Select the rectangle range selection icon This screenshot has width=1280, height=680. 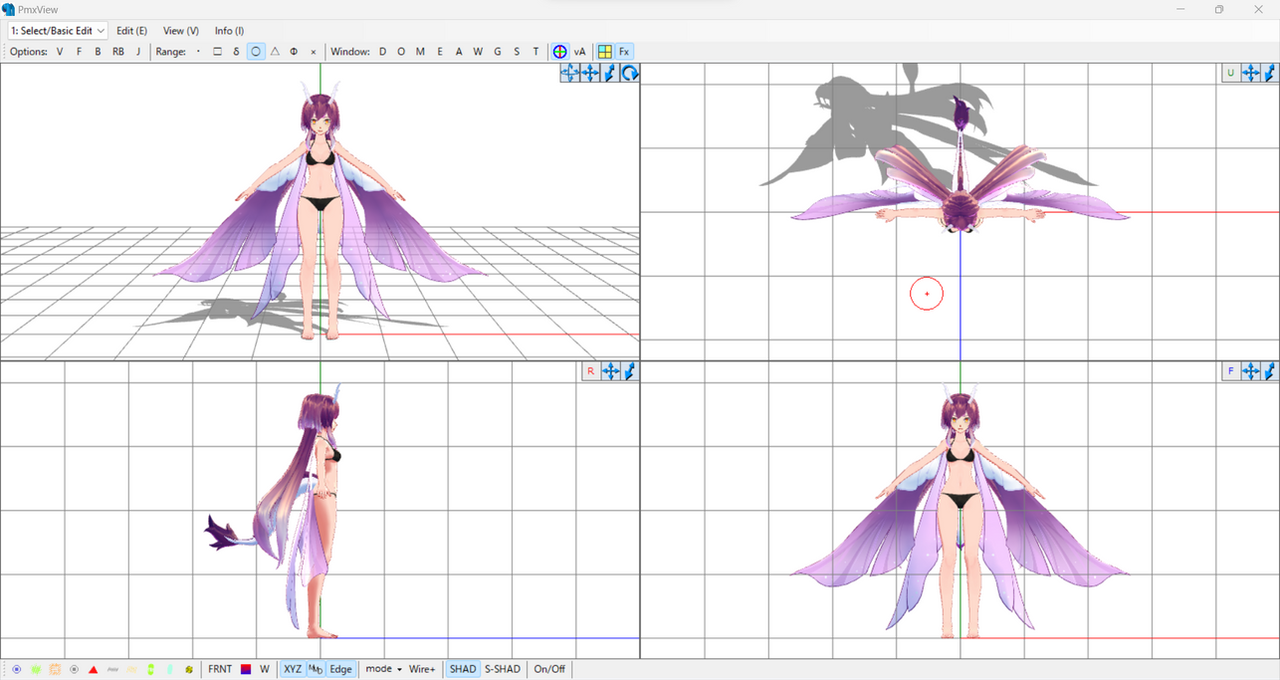217,52
